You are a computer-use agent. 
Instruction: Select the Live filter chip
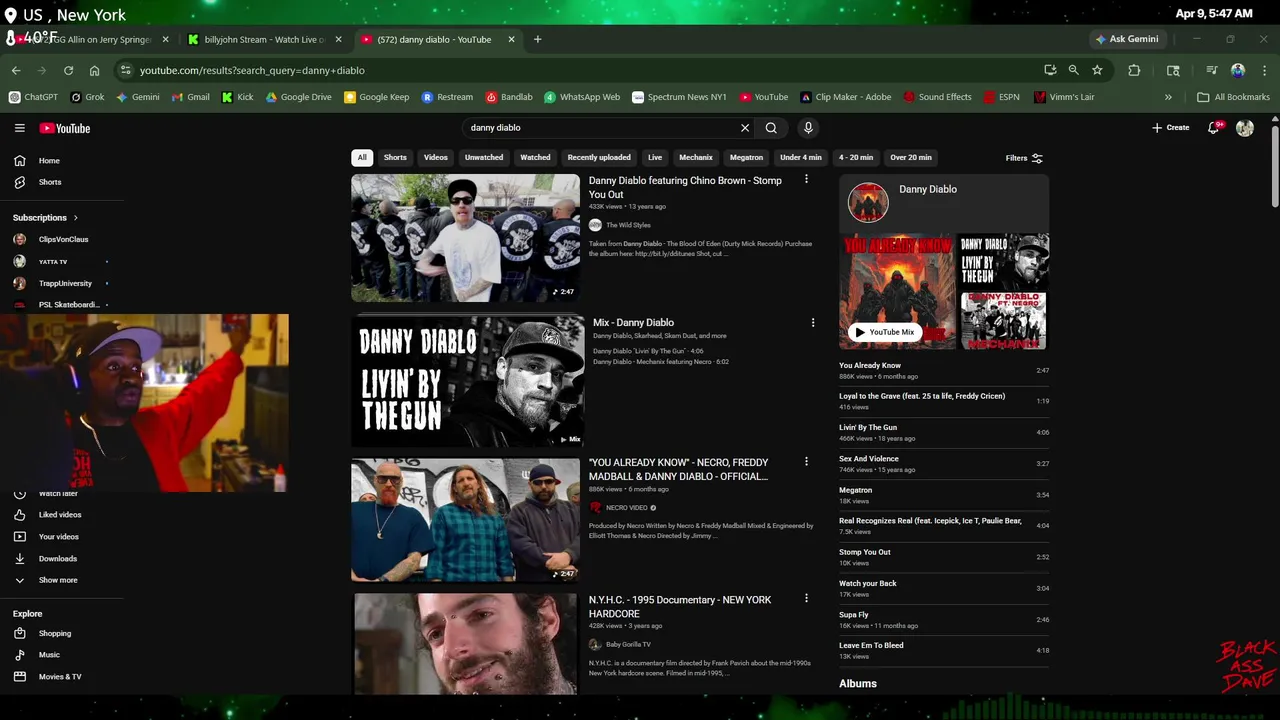coord(655,157)
